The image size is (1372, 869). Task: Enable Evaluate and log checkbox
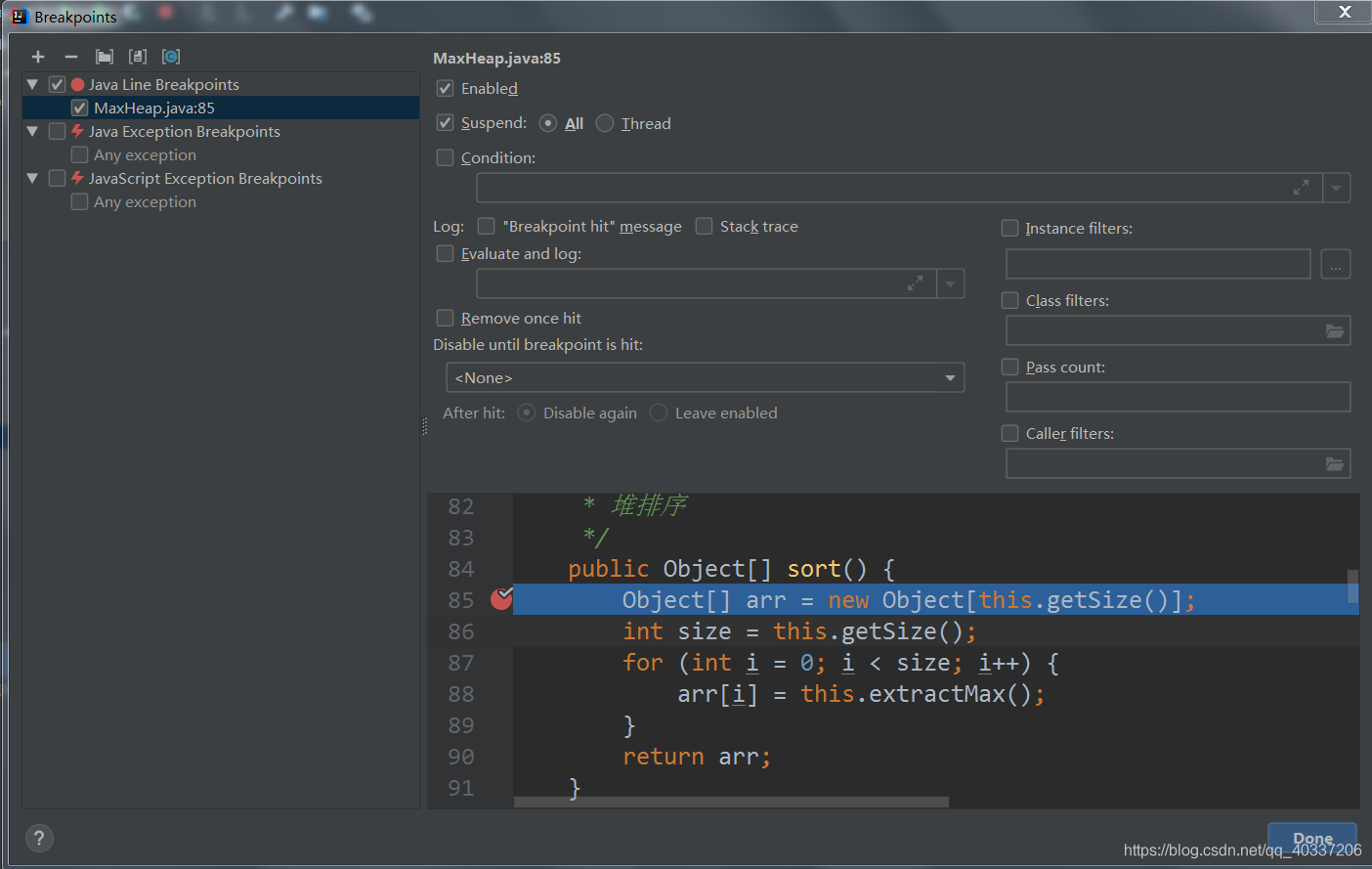(446, 253)
